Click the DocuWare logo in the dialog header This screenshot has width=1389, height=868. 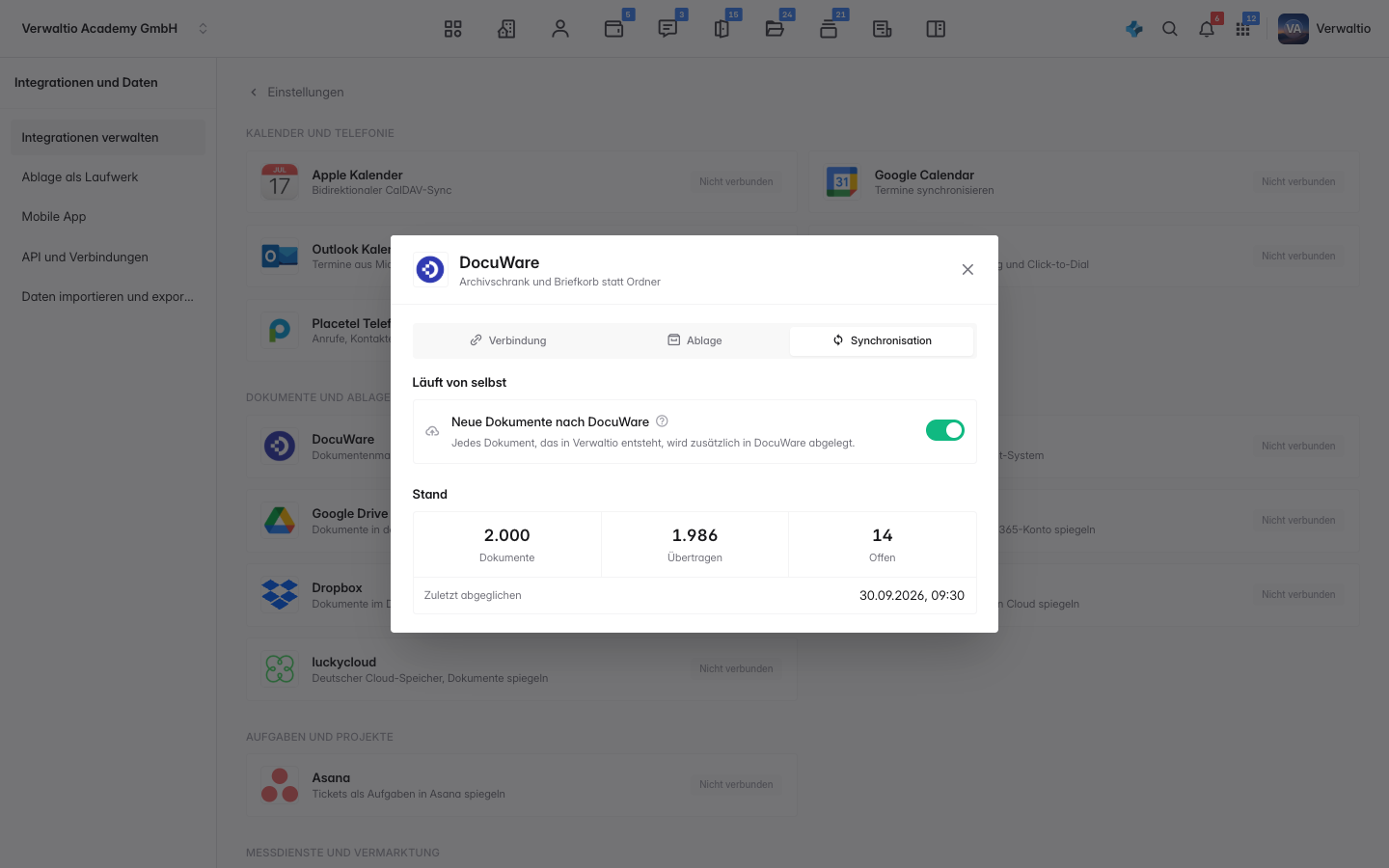(x=430, y=270)
